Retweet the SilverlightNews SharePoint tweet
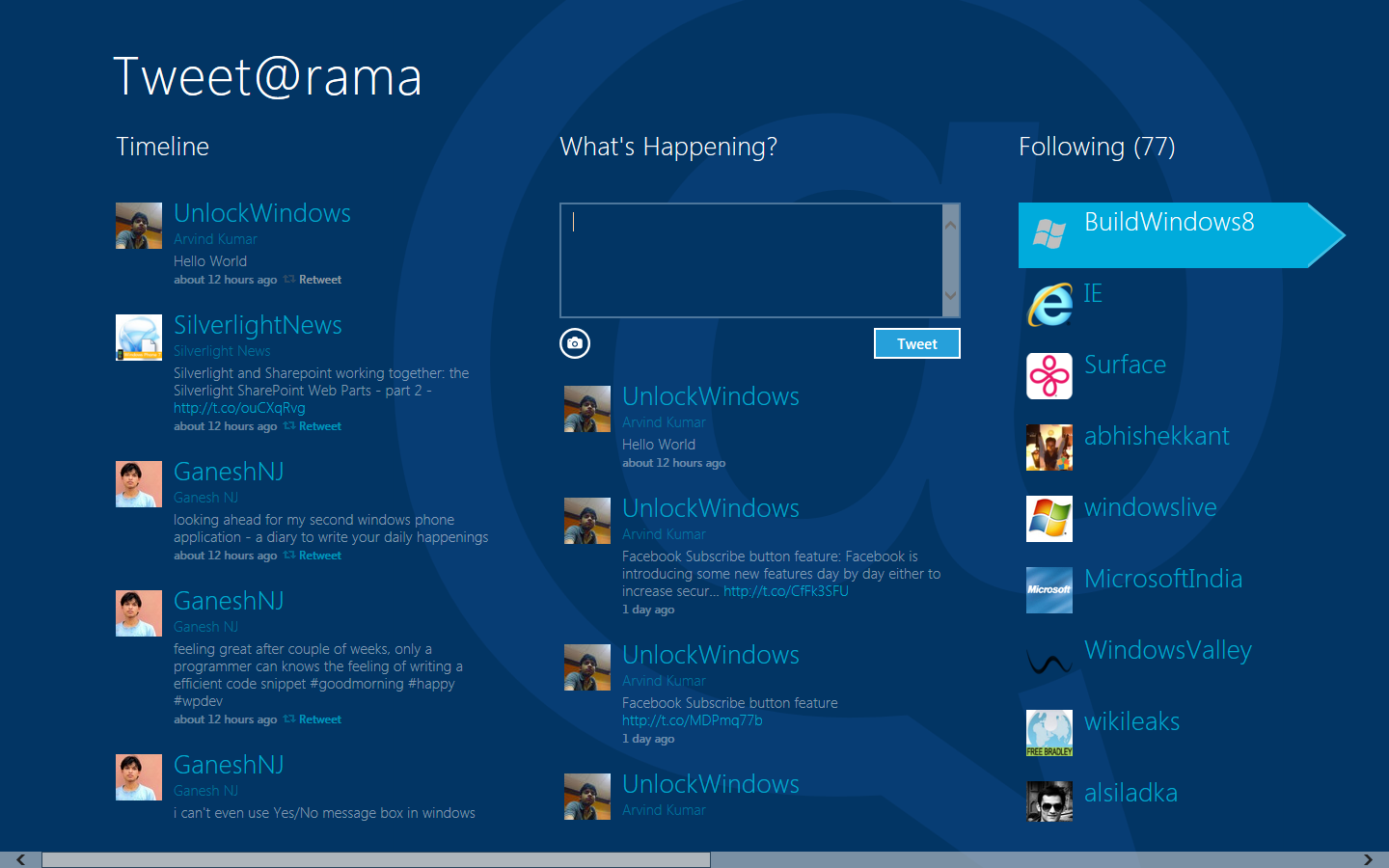The width and height of the screenshot is (1389, 868). point(320,426)
